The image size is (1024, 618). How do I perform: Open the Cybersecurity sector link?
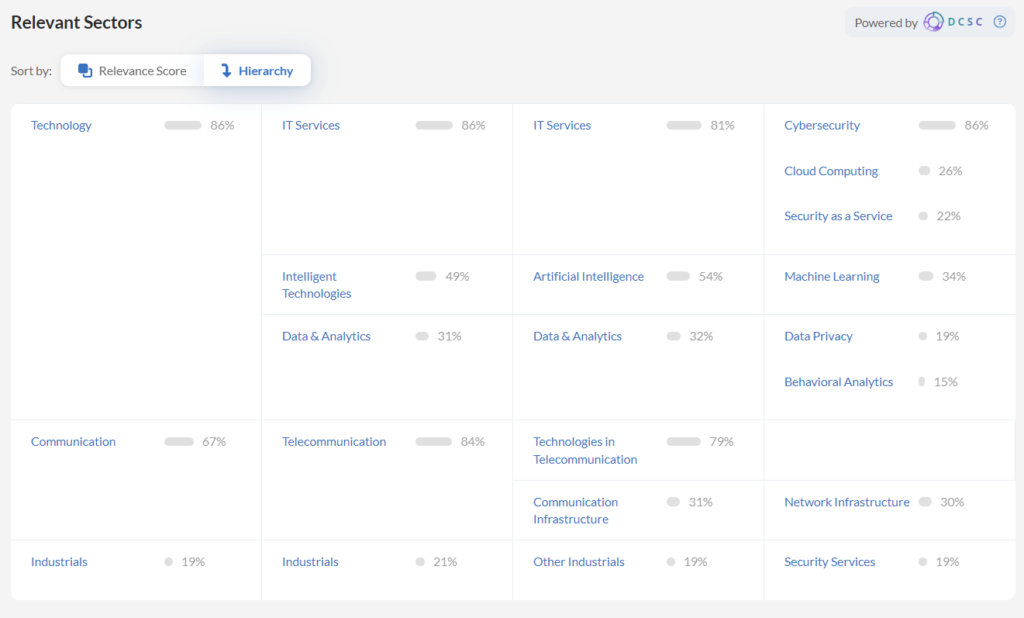(x=822, y=126)
